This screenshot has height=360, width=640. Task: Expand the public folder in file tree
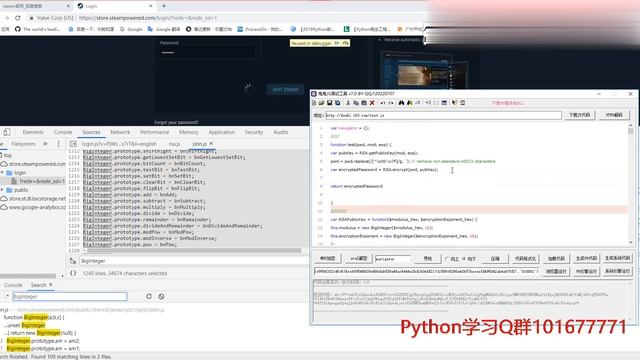[x=2, y=190]
